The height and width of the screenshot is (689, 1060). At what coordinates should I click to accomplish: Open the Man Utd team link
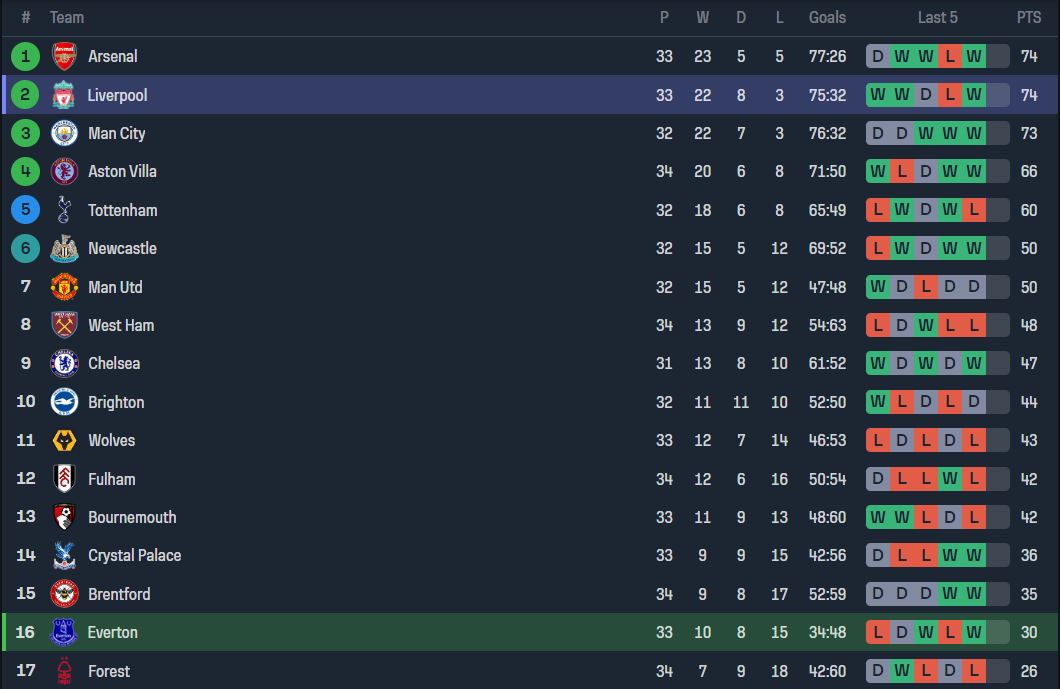tap(115, 287)
